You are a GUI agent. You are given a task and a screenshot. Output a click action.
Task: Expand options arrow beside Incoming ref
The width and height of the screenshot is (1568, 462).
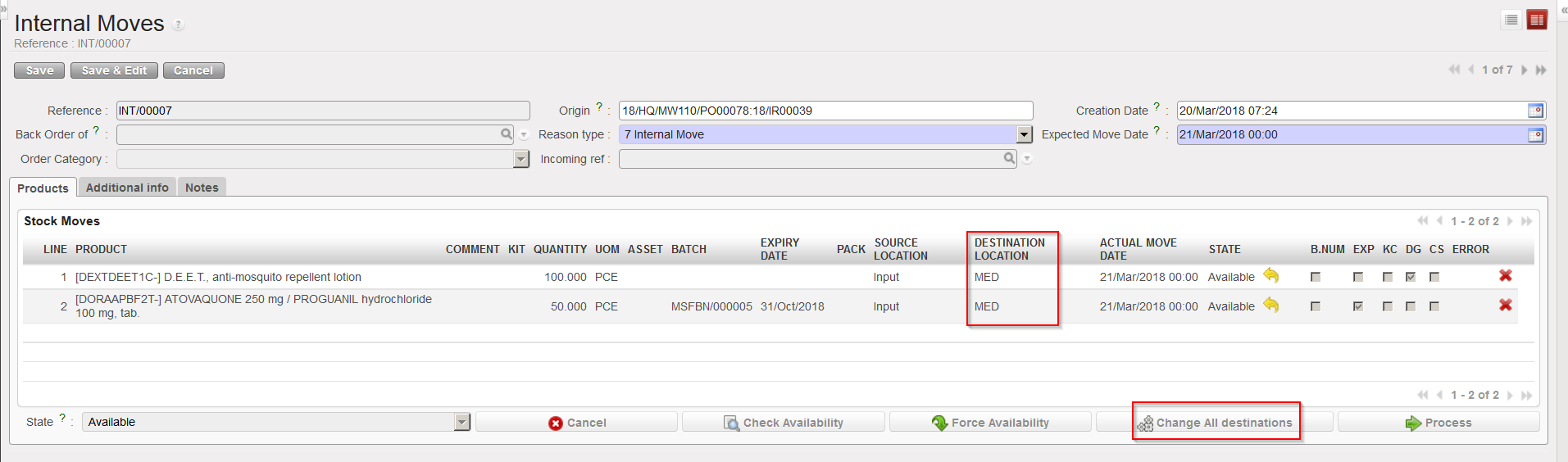tap(1026, 160)
